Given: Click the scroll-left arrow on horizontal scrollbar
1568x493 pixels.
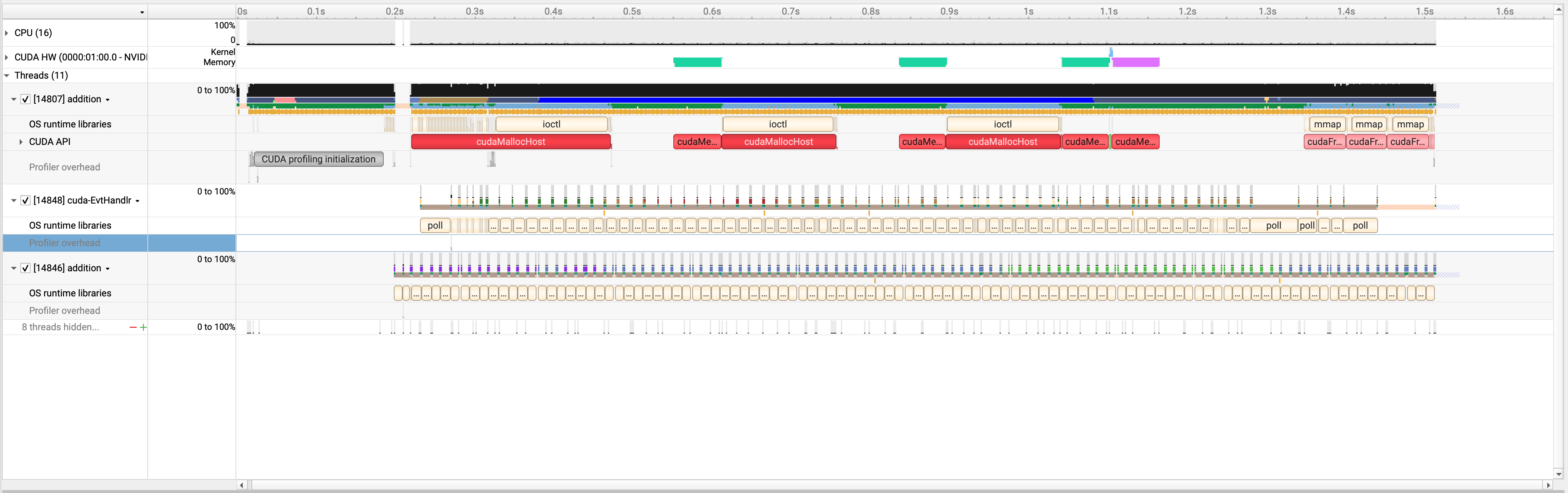Looking at the screenshot, I should point(242,485).
